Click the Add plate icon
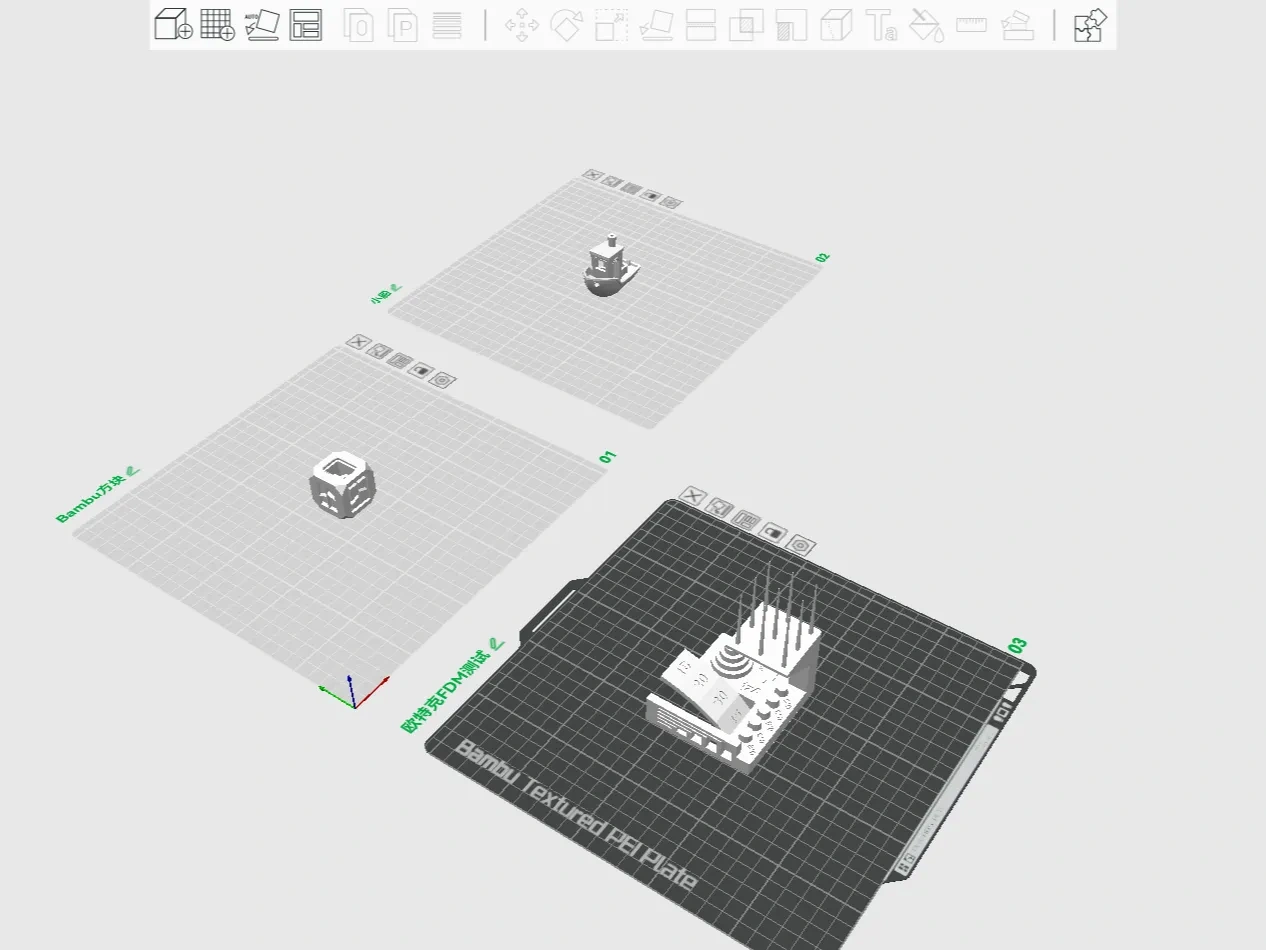Viewport: 1266px width, 950px height. pos(218,25)
